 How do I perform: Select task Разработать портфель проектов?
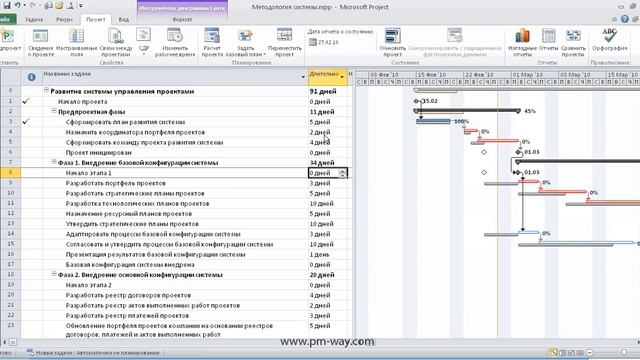116,183
